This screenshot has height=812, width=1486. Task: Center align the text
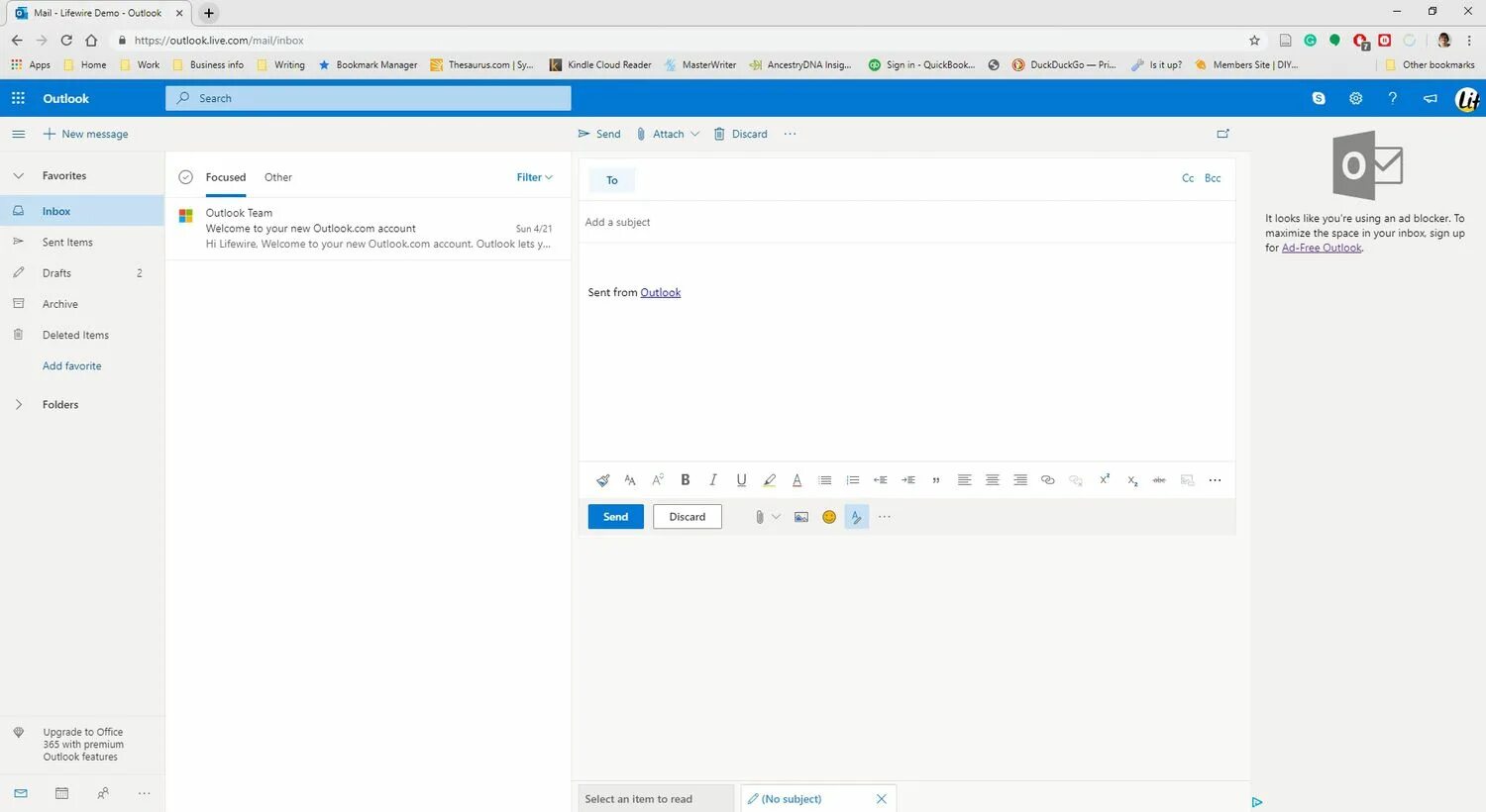pos(992,480)
